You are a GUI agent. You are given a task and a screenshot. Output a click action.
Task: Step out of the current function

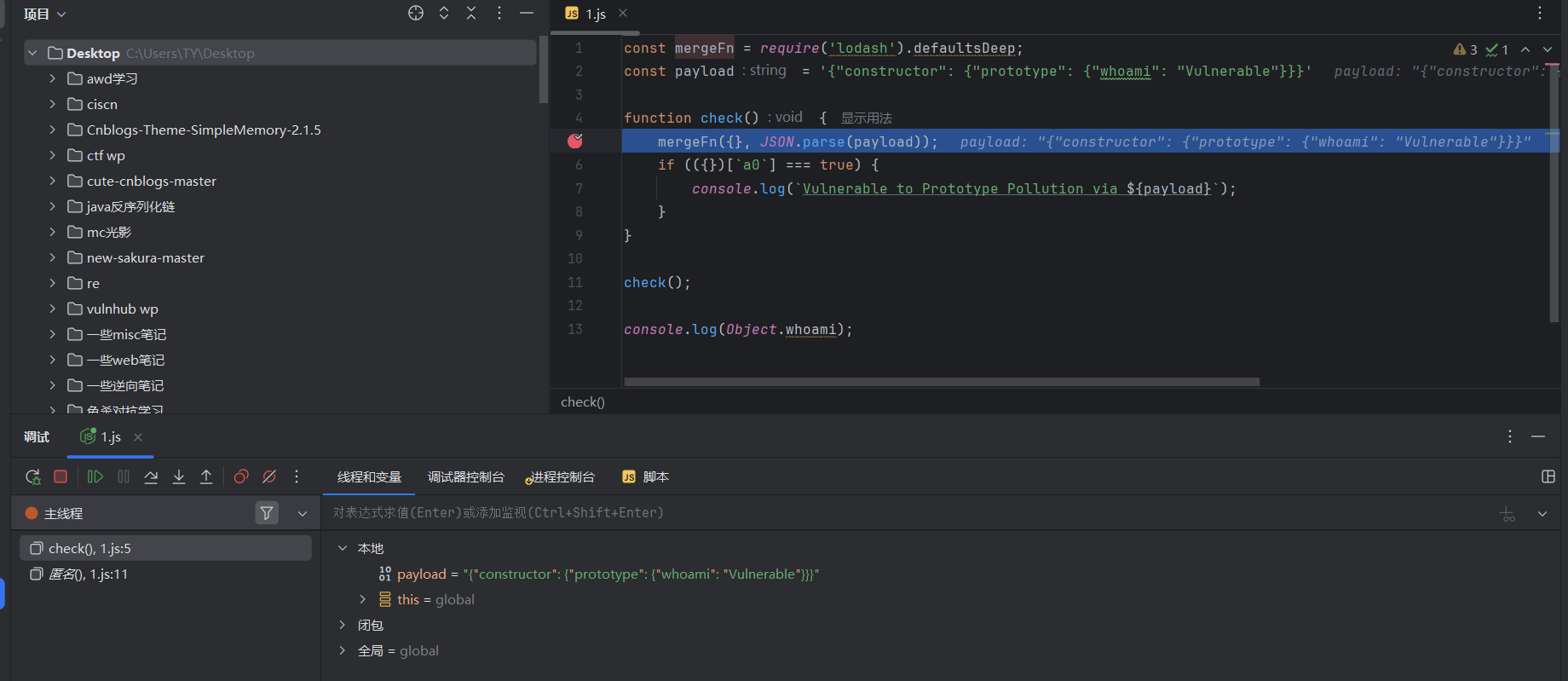click(x=206, y=476)
